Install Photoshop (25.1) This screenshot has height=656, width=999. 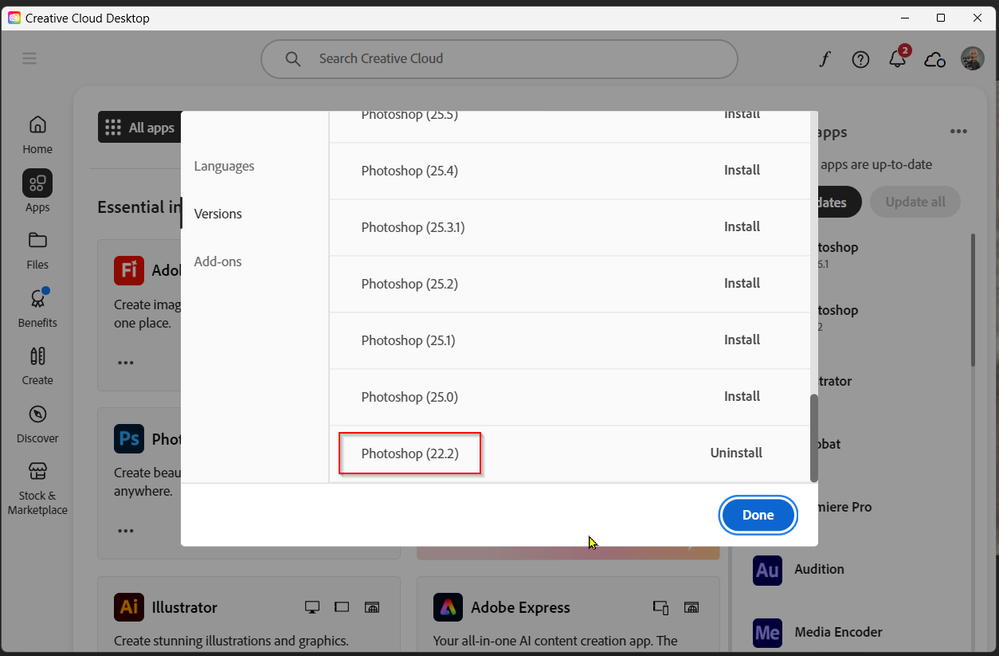click(742, 340)
